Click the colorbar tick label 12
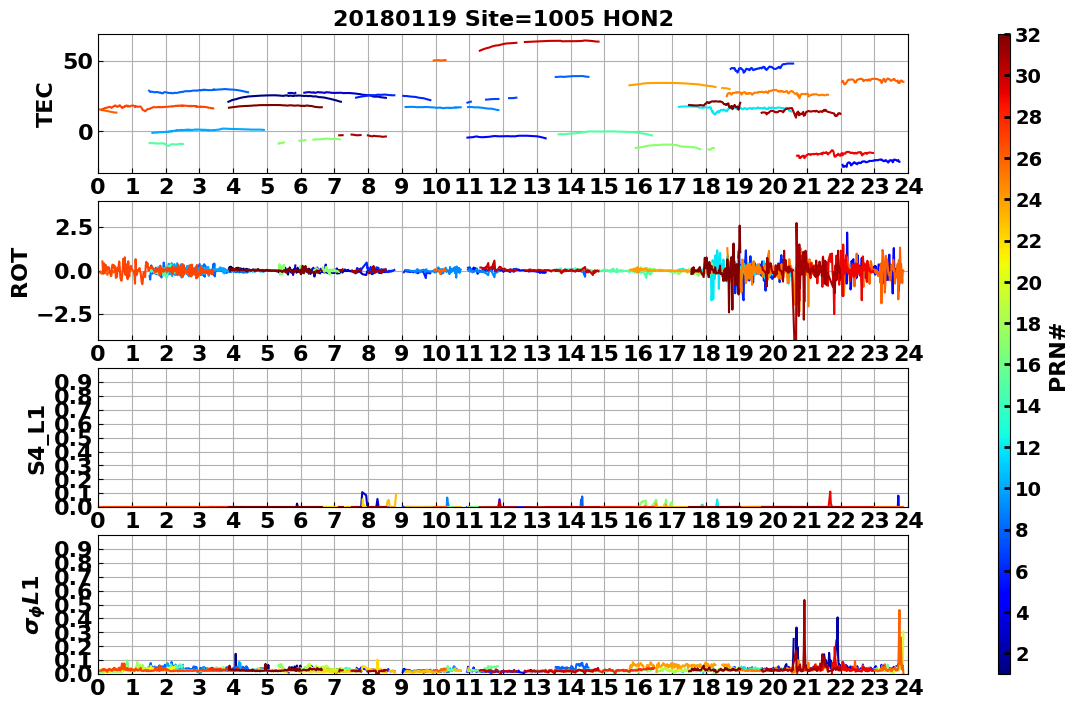This screenshot has width=1077, height=709. coord(1028,447)
